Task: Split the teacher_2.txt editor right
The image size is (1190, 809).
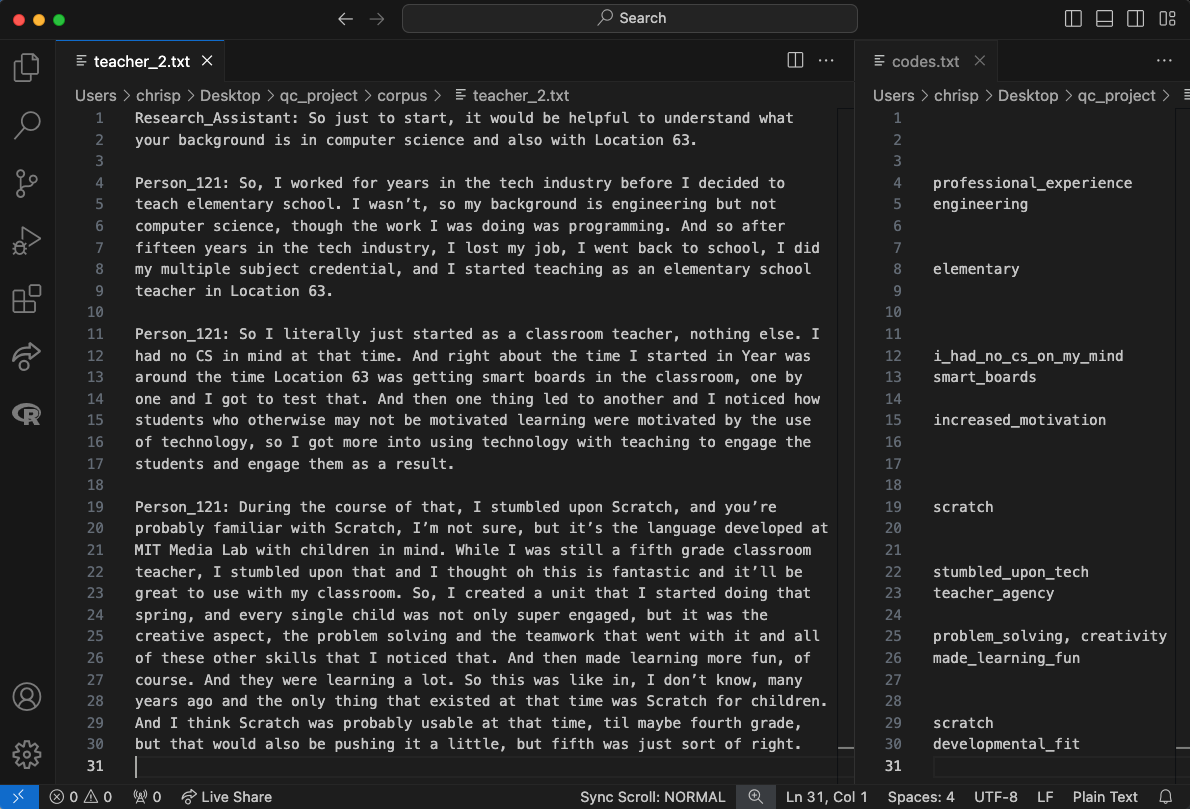Action: pyautogui.click(x=795, y=61)
